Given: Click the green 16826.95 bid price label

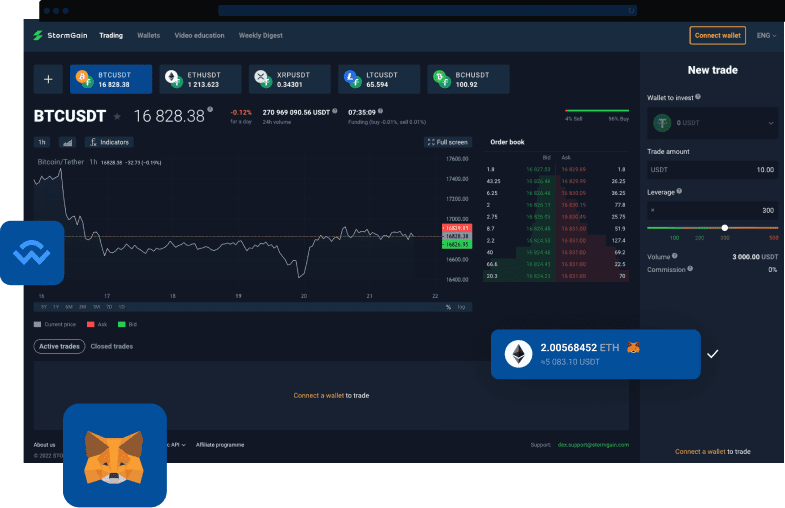Looking at the screenshot, I should (x=457, y=244).
